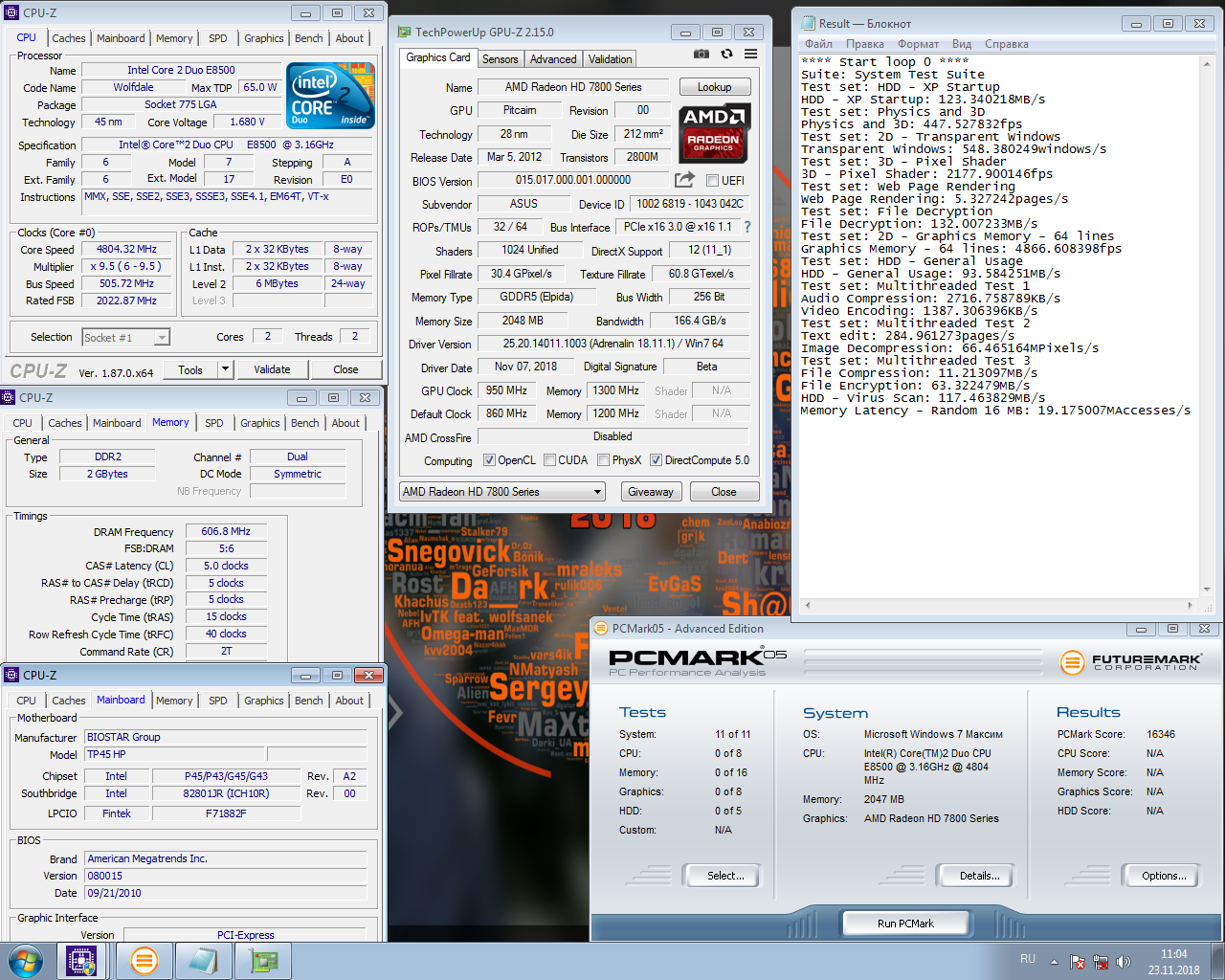Uncheck the DirectCompute 5.0 checkbox
The height and width of the screenshot is (980, 1225).
tap(656, 460)
